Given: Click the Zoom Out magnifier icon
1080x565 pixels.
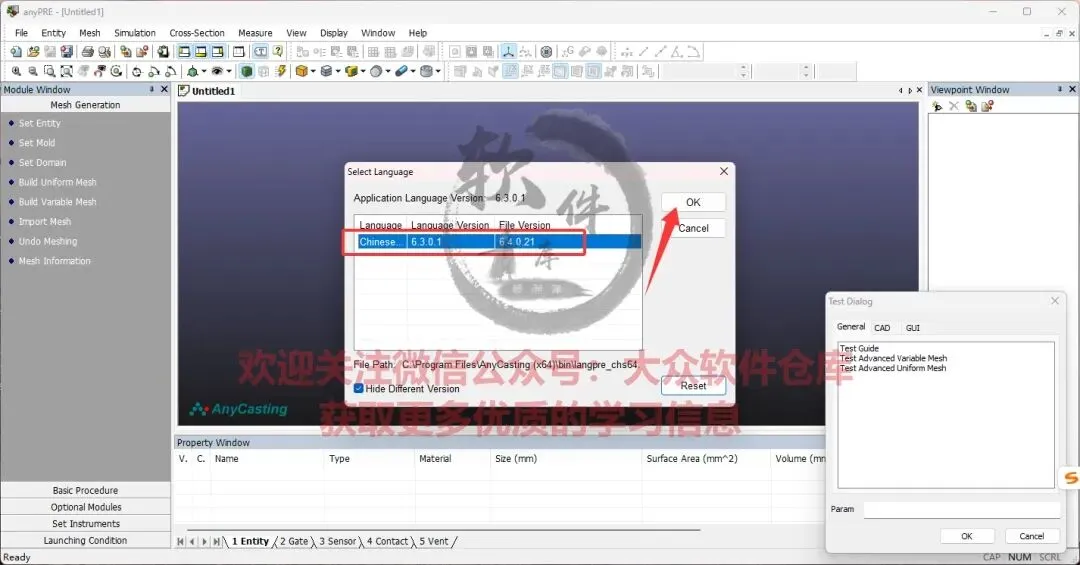Looking at the screenshot, I should click(x=32, y=71).
